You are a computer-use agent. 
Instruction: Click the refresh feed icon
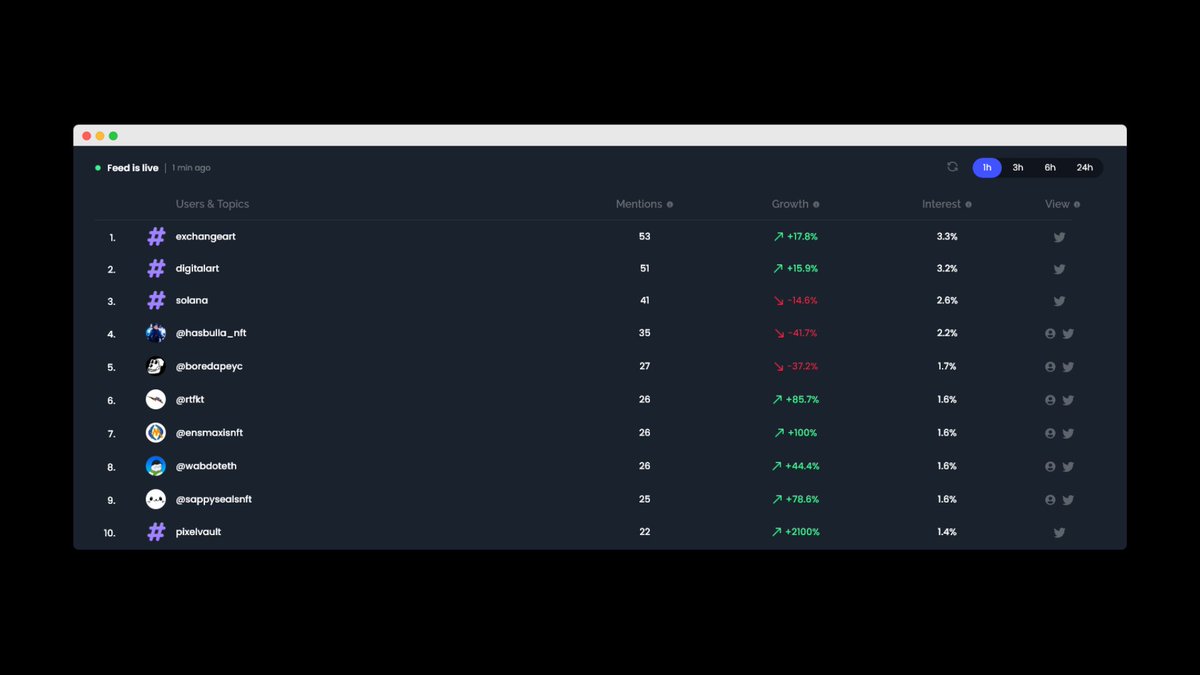click(952, 167)
